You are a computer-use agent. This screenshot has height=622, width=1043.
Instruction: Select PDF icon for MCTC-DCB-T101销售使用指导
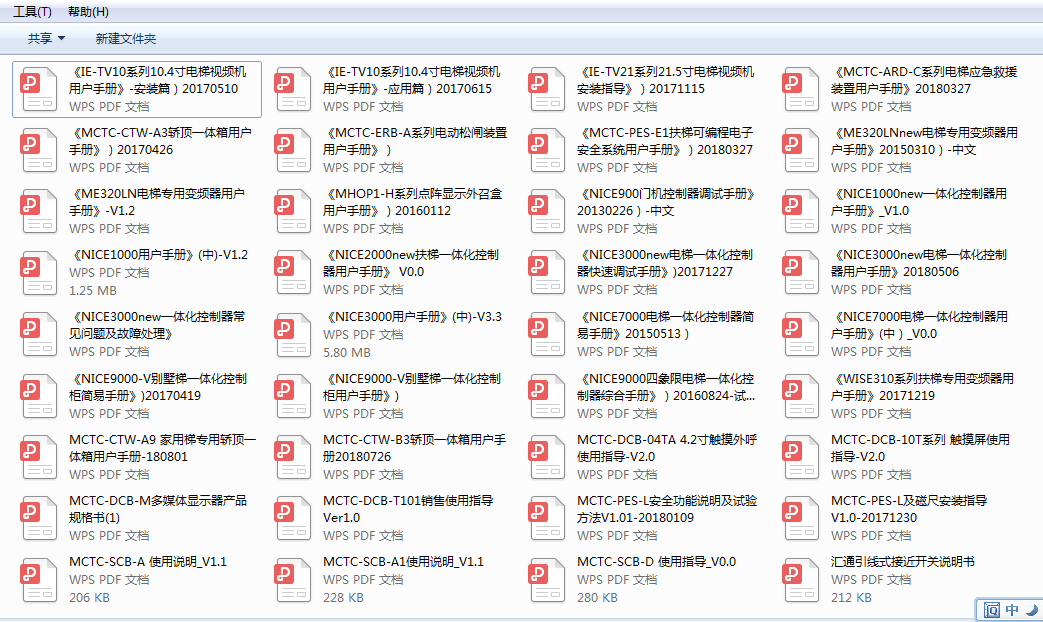coord(293,518)
